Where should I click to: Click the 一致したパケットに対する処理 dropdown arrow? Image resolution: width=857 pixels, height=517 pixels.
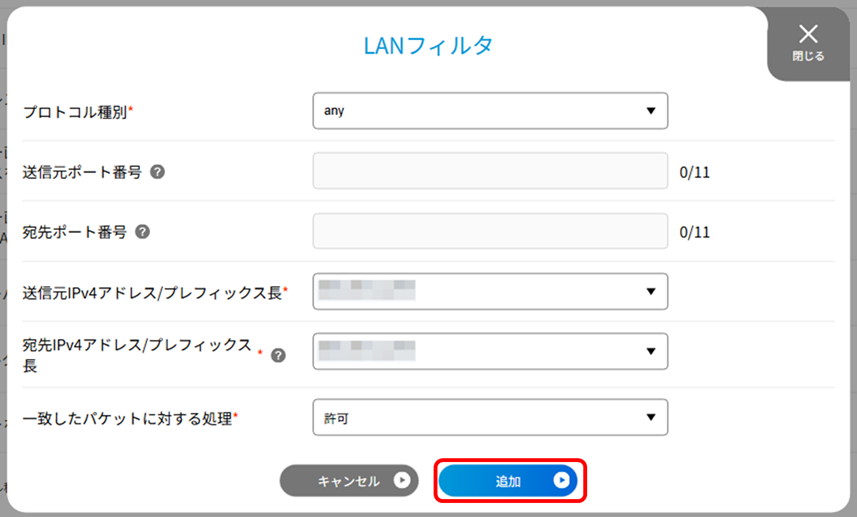pos(650,417)
